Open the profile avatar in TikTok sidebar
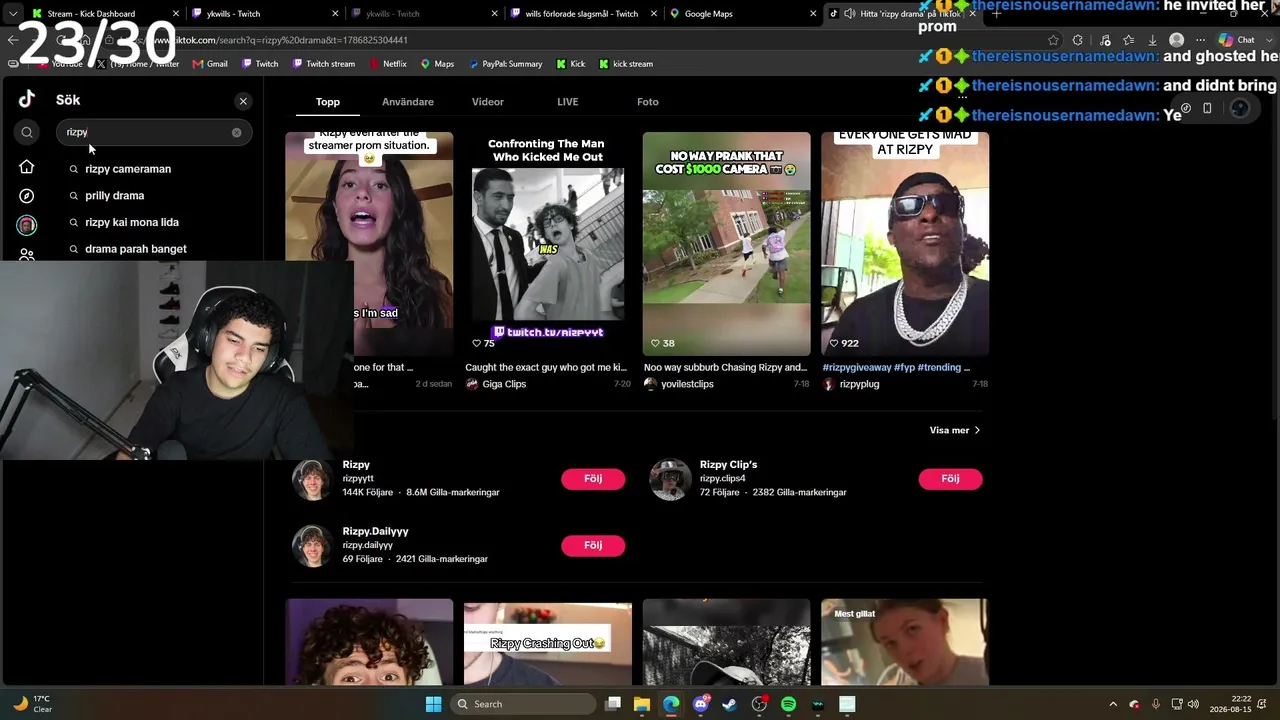 click(x=27, y=225)
